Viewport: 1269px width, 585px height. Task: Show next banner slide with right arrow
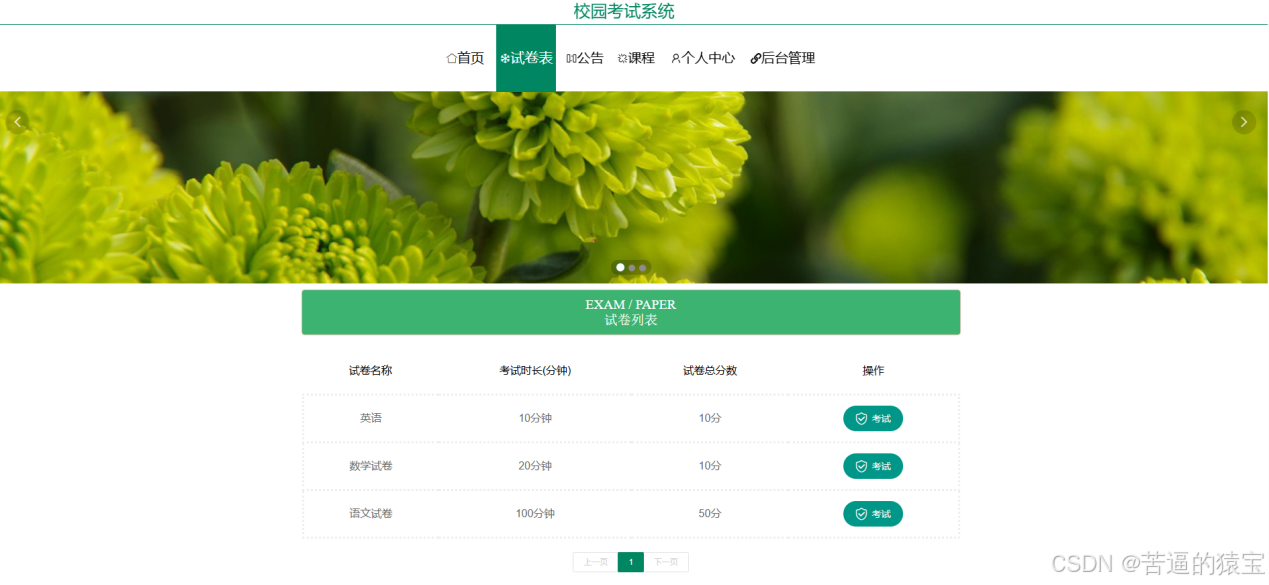pos(1244,122)
